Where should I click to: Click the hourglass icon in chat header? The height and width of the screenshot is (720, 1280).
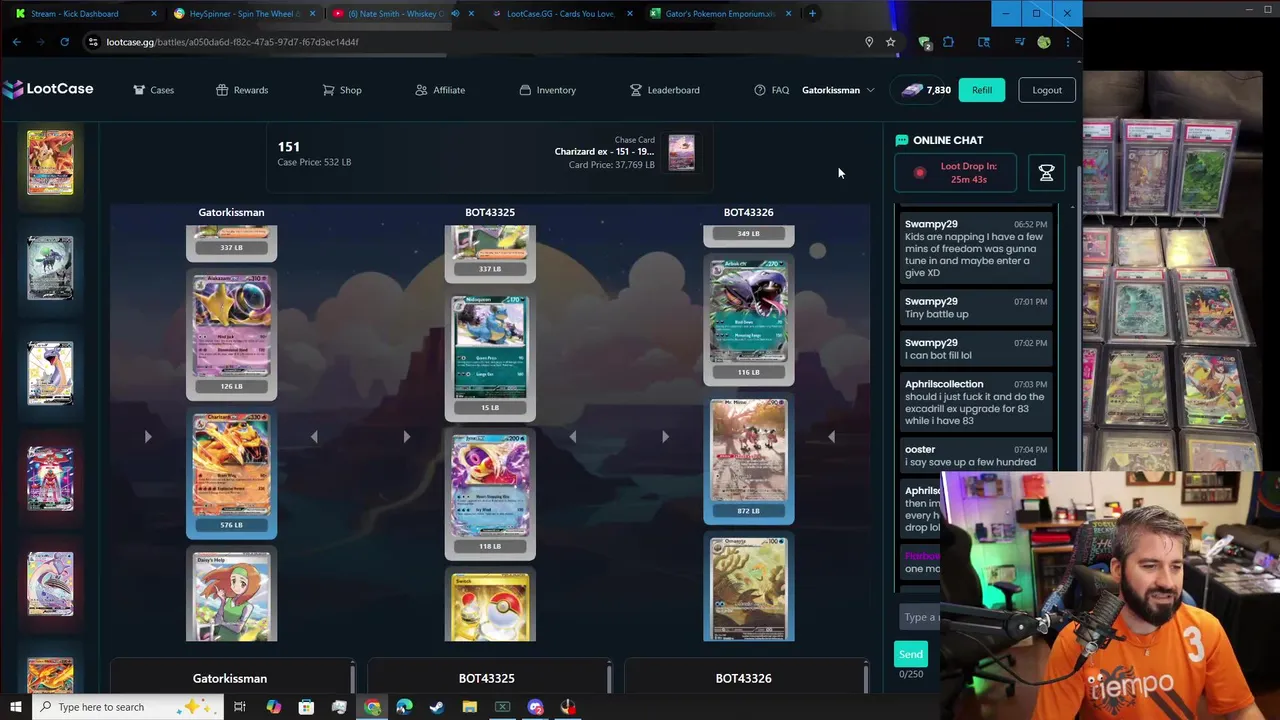click(x=1046, y=173)
